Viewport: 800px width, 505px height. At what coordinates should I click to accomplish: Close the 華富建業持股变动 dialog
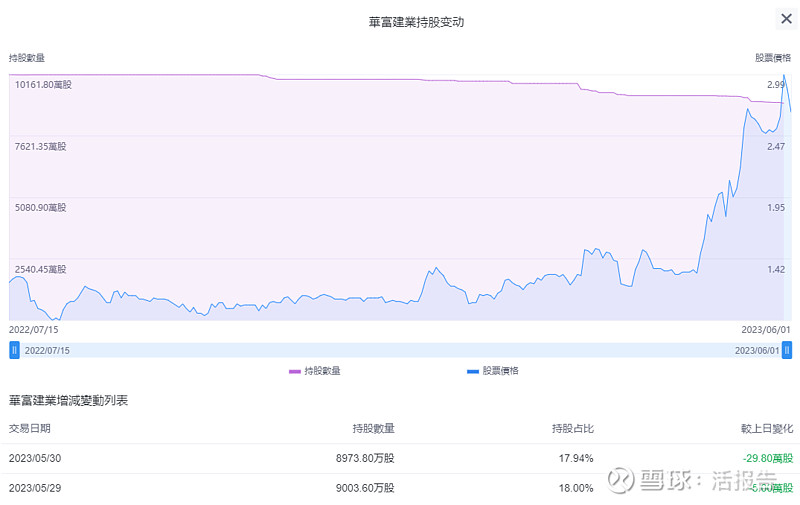tap(786, 19)
